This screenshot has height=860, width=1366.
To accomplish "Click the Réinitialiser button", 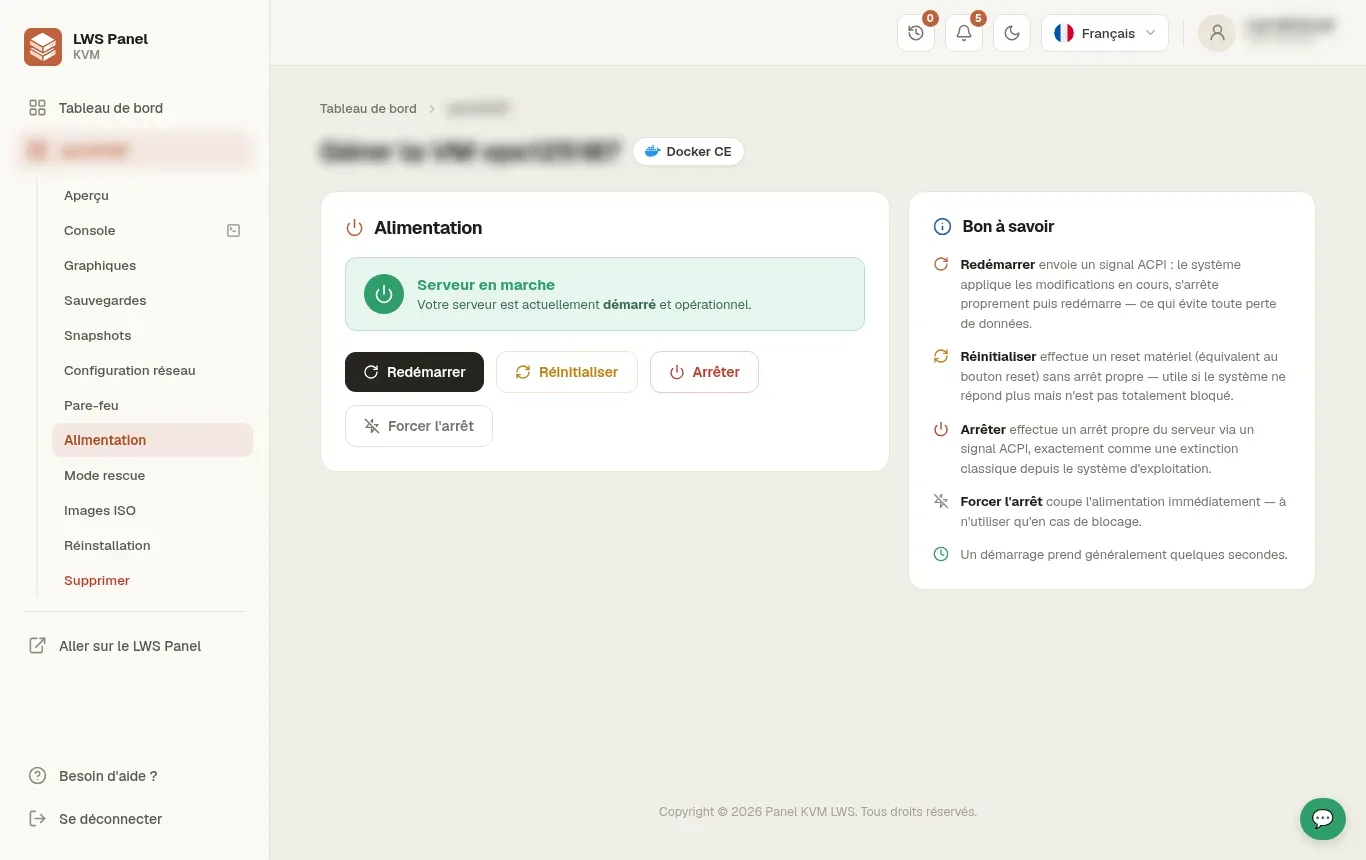I will pyautogui.click(x=567, y=372).
